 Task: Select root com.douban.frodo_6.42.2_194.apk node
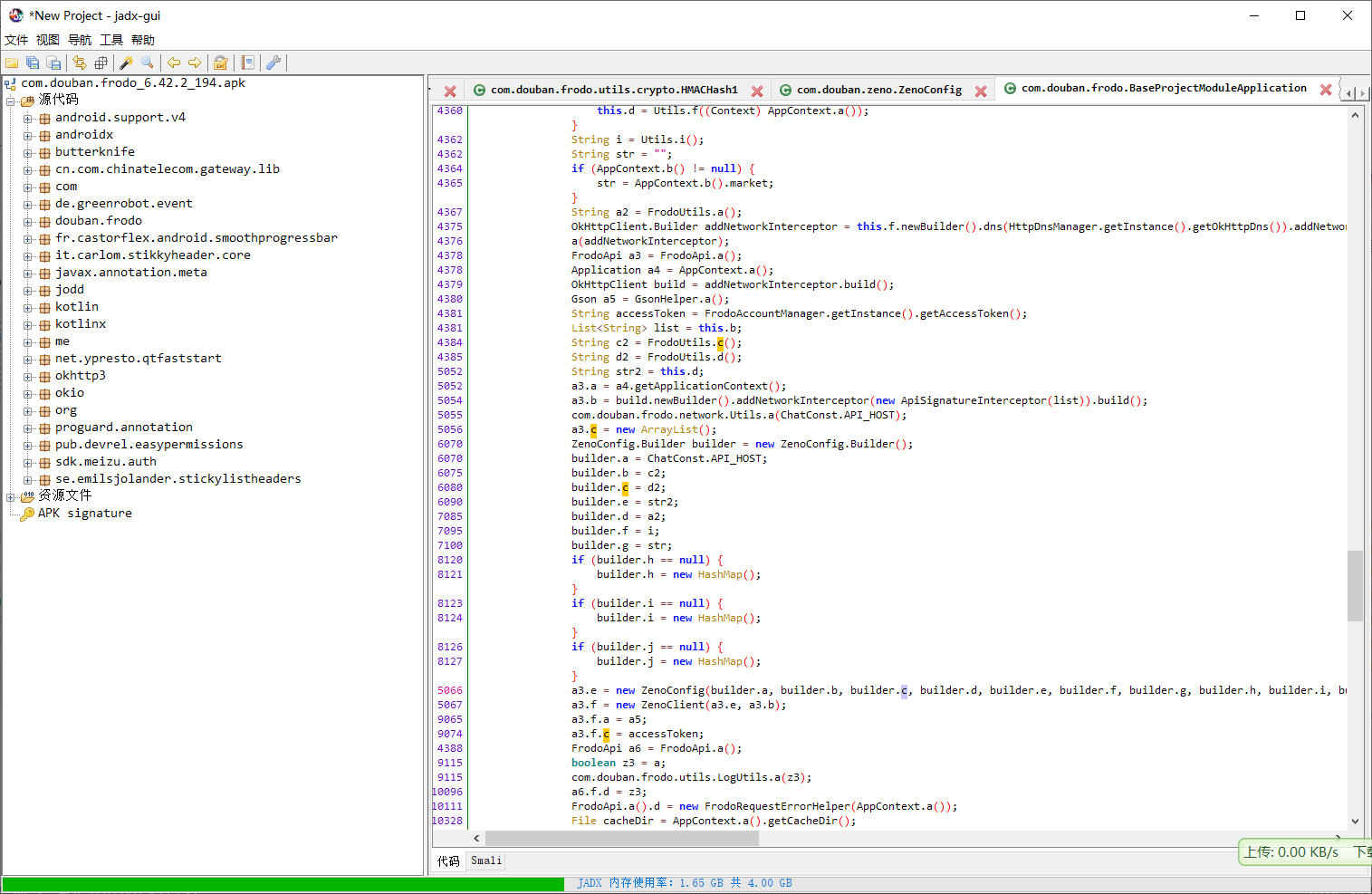(133, 83)
